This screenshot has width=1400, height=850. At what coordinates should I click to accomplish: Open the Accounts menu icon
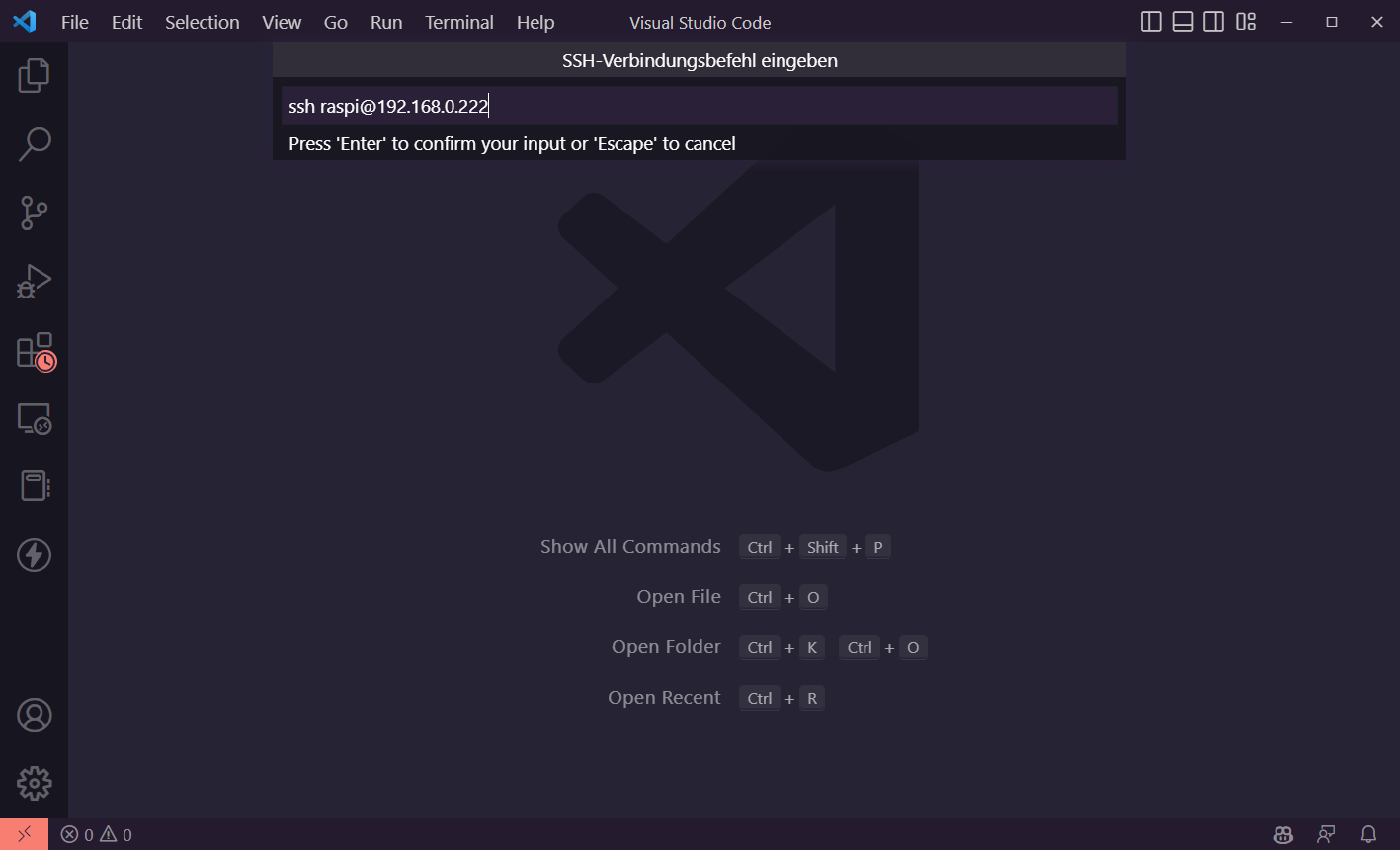tap(34, 715)
